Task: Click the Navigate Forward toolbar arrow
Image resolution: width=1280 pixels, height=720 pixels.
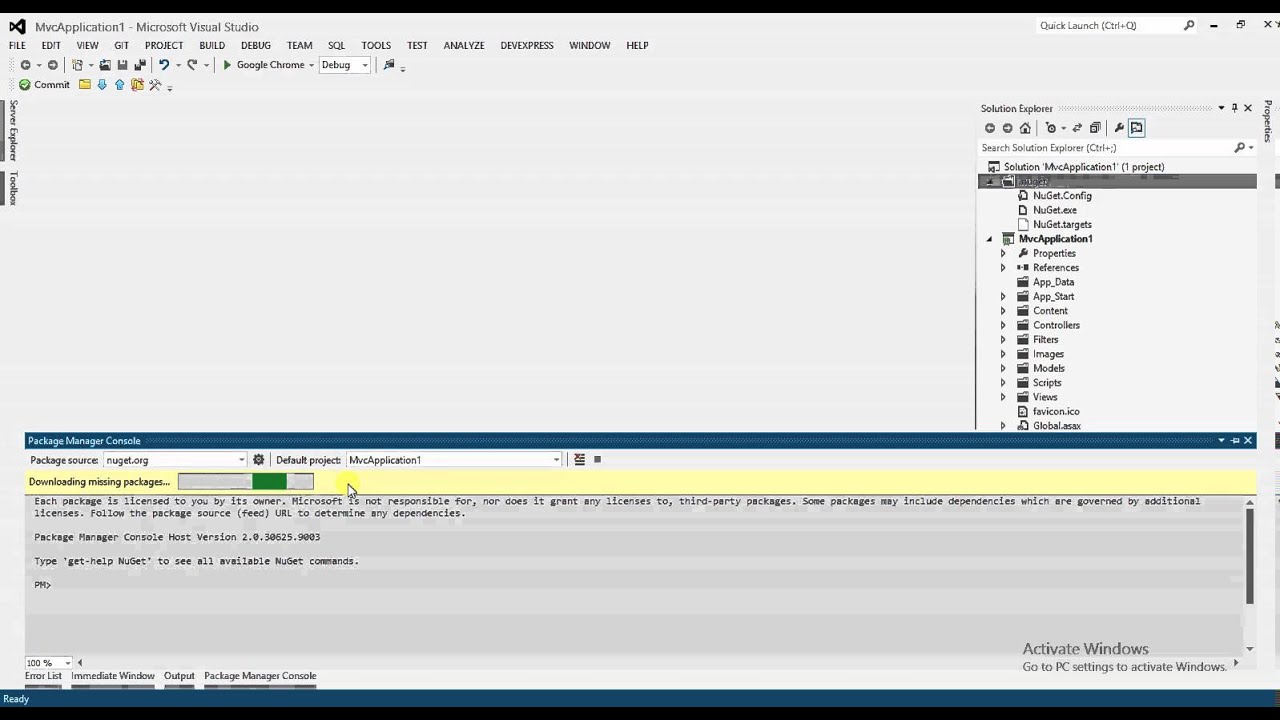Action: click(52, 65)
